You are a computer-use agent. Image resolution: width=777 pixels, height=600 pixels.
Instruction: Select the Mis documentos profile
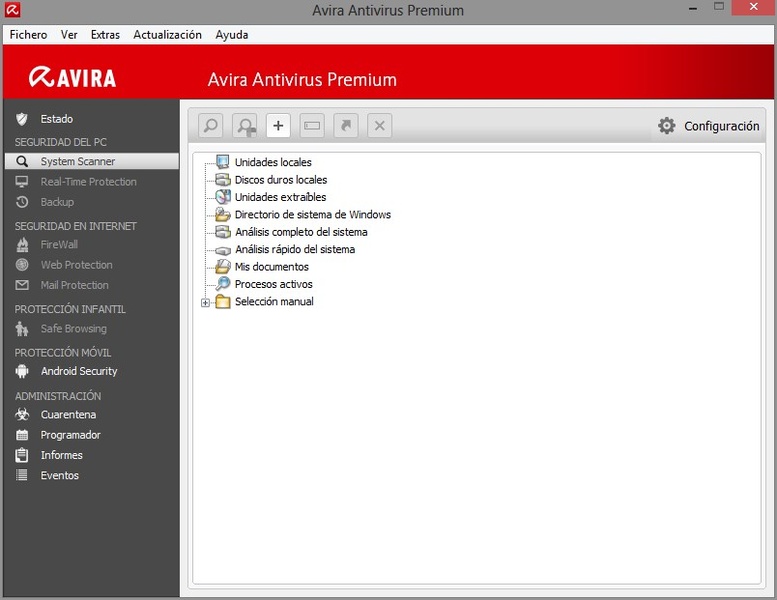272,267
